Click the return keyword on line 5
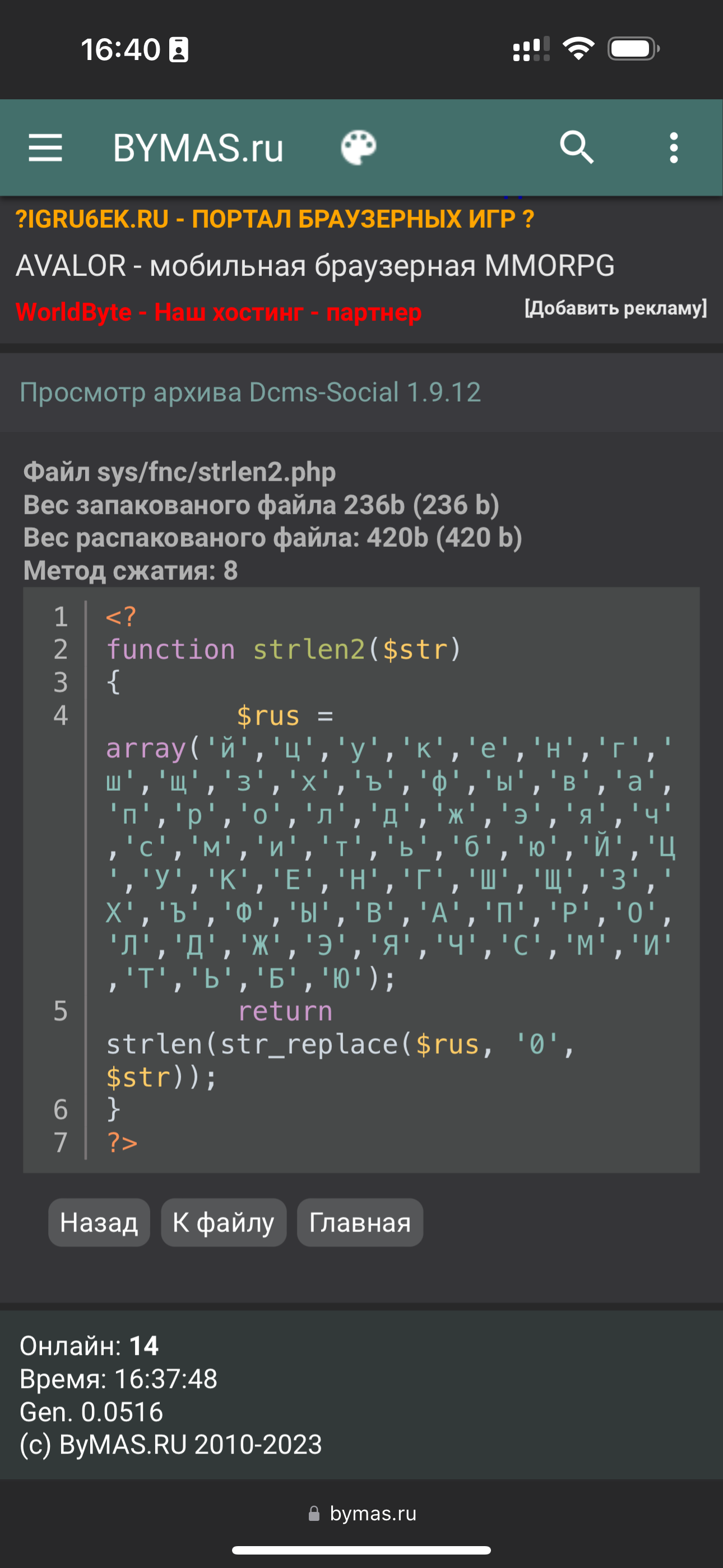Screen dimensions: 723x1568 [x=285, y=1011]
